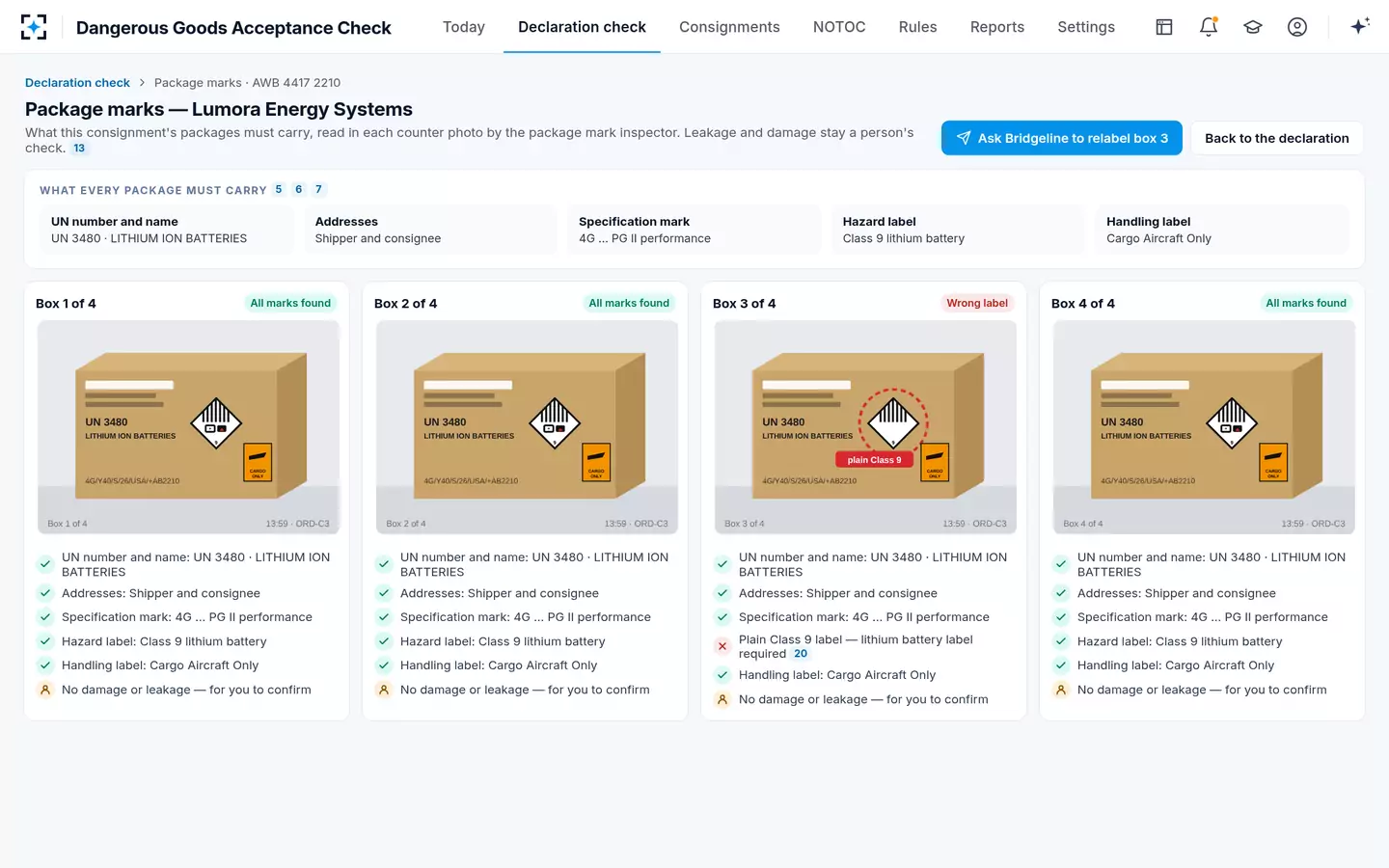The image size is (1389, 868).
Task: Switch to the Rules tab
Action: click(917, 27)
